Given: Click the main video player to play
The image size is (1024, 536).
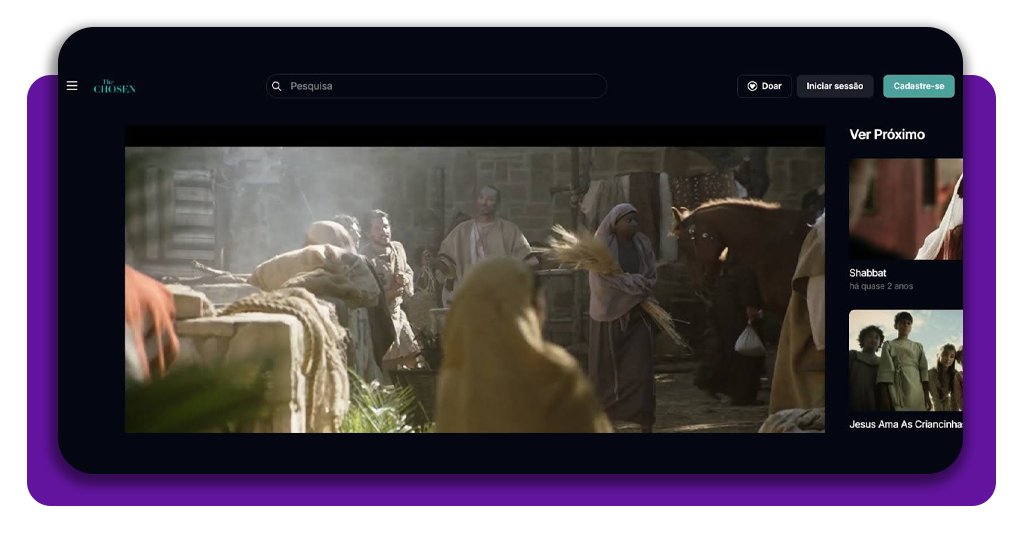Looking at the screenshot, I should 474,289.
